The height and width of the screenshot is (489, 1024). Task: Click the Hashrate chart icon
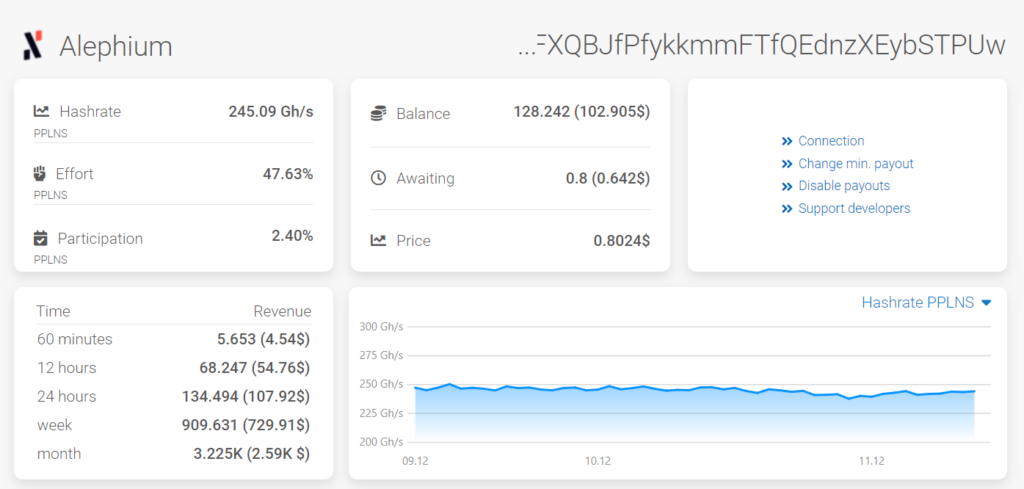pyautogui.click(x=42, y=111)
